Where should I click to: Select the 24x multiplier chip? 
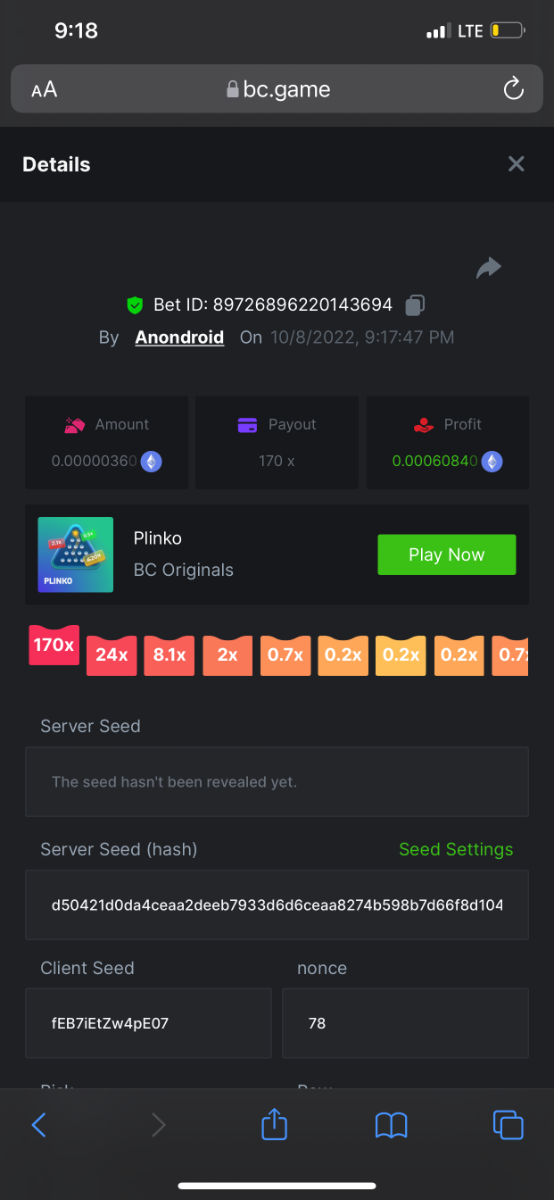[x=112, y=655]
